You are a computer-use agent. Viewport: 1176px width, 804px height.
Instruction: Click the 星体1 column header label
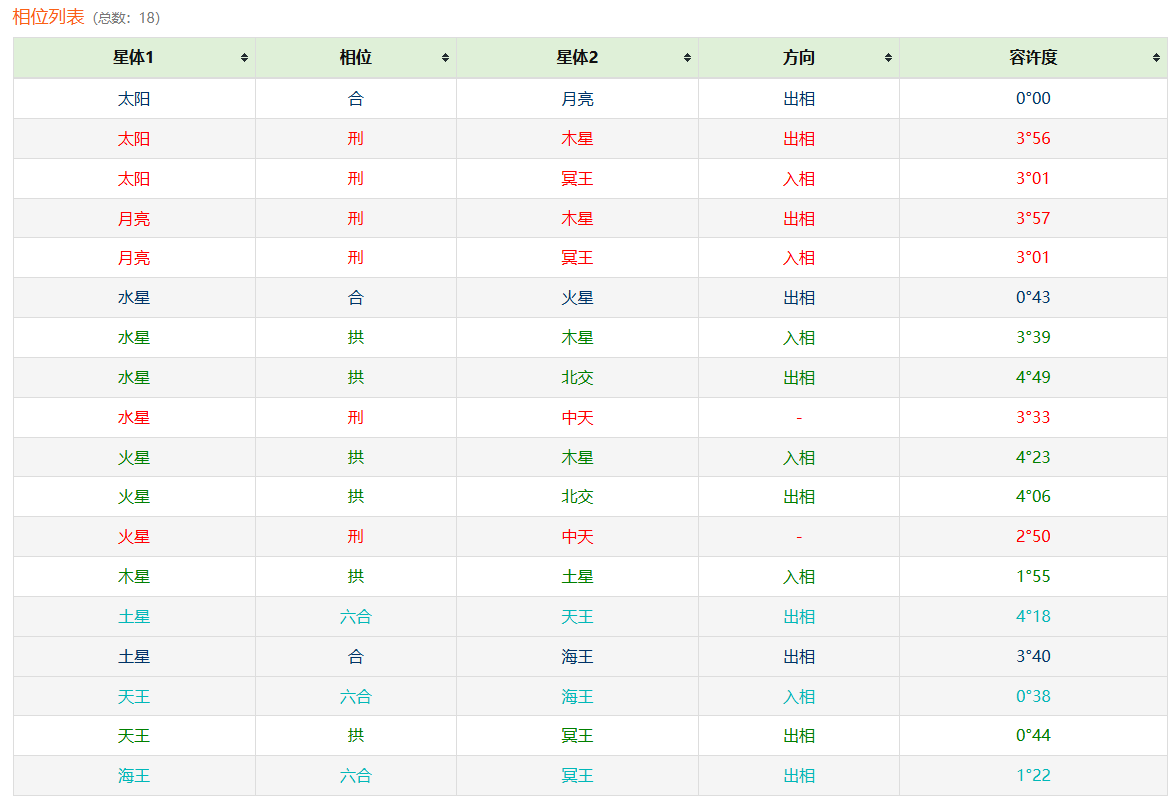(x=133, y=58)
